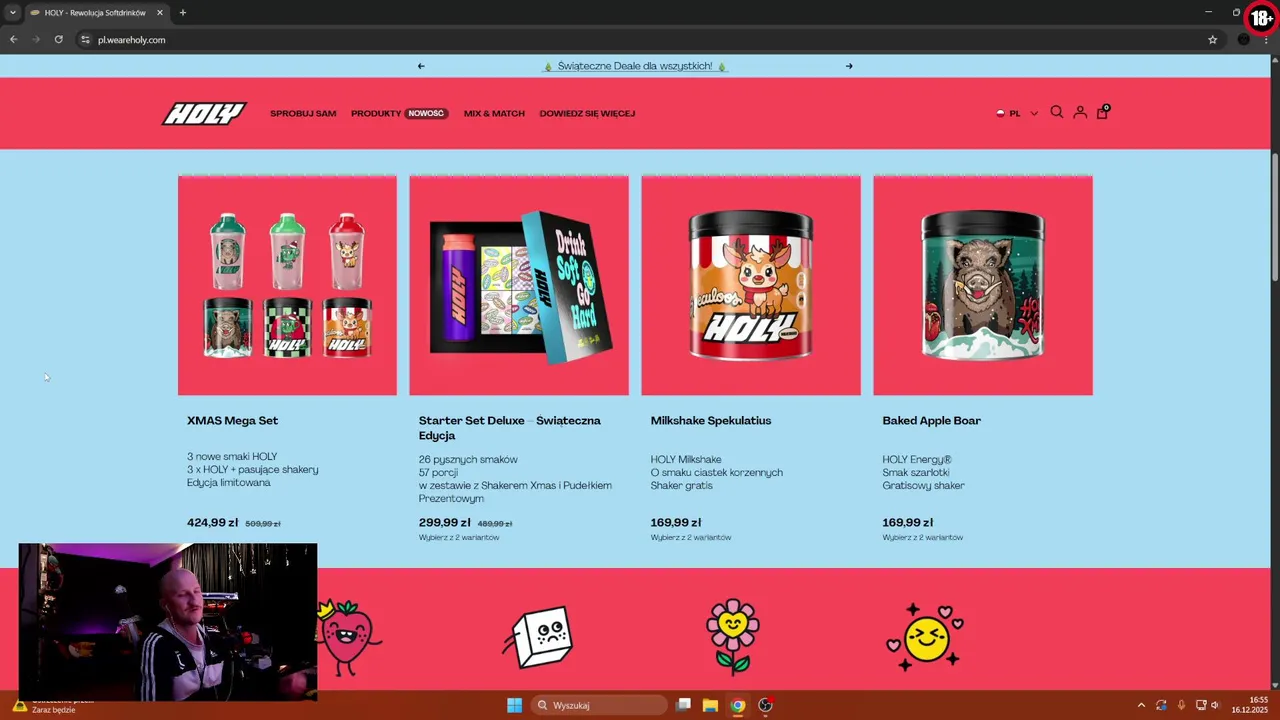
Task: Click the page vertical scrollbar thumb
Action: pos(1275,218)
